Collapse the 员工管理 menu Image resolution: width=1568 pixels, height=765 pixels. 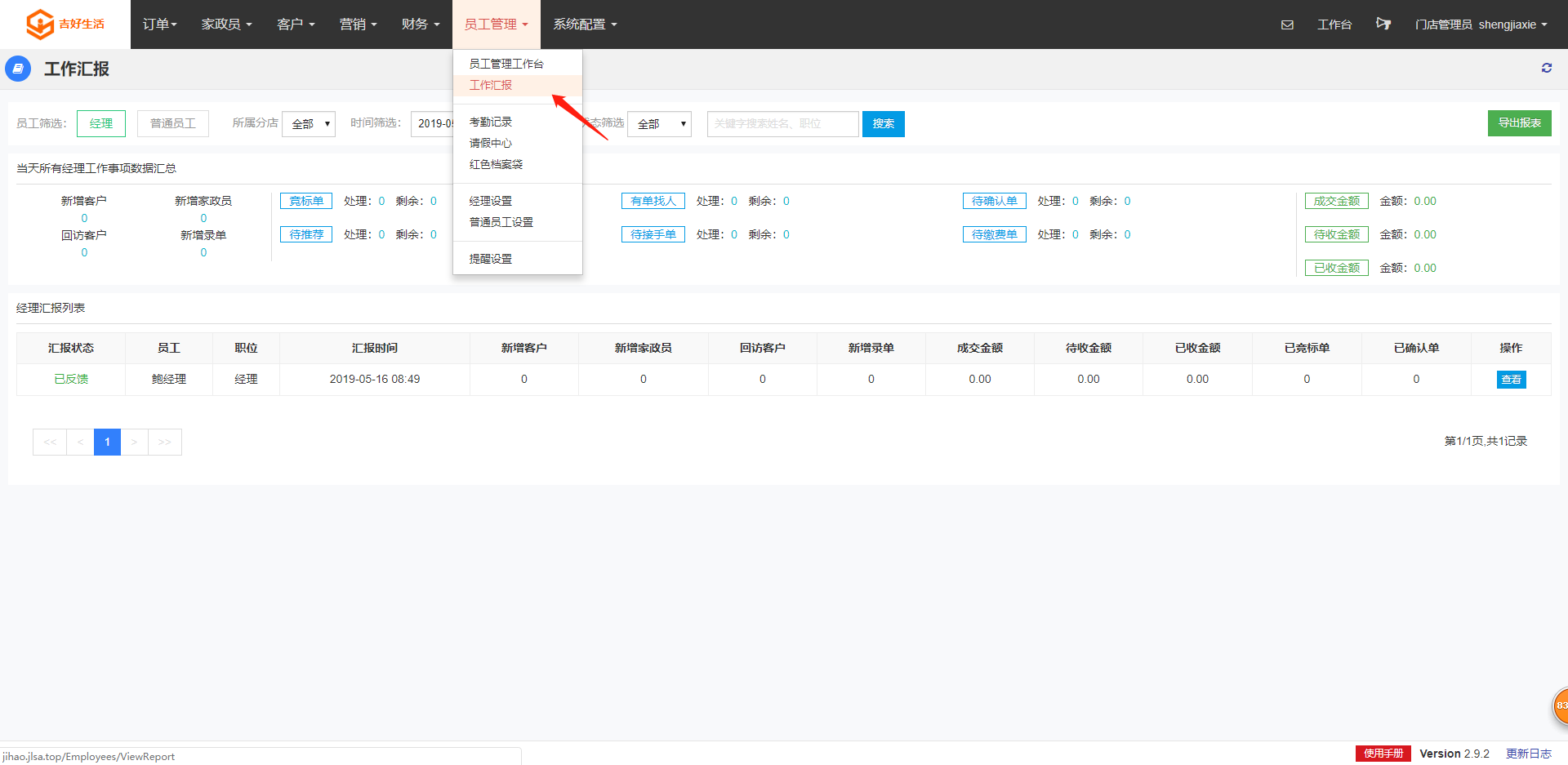497,24
